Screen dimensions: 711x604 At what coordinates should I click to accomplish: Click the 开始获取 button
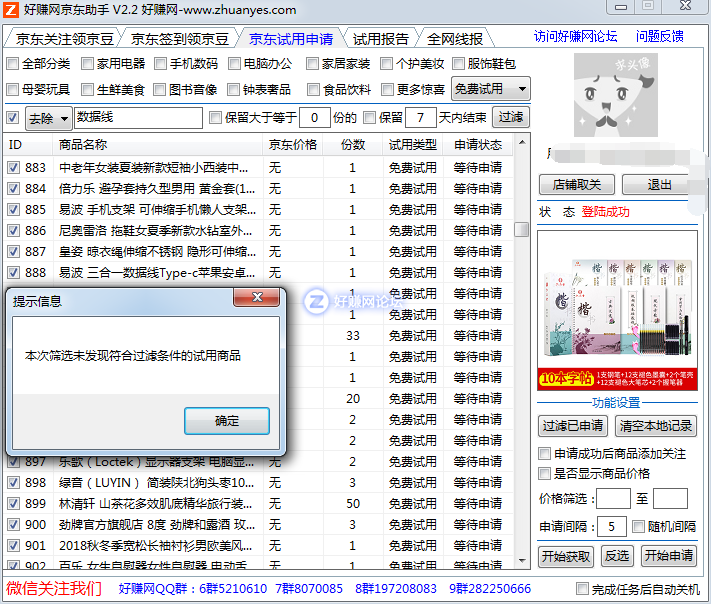coord(566,556)
